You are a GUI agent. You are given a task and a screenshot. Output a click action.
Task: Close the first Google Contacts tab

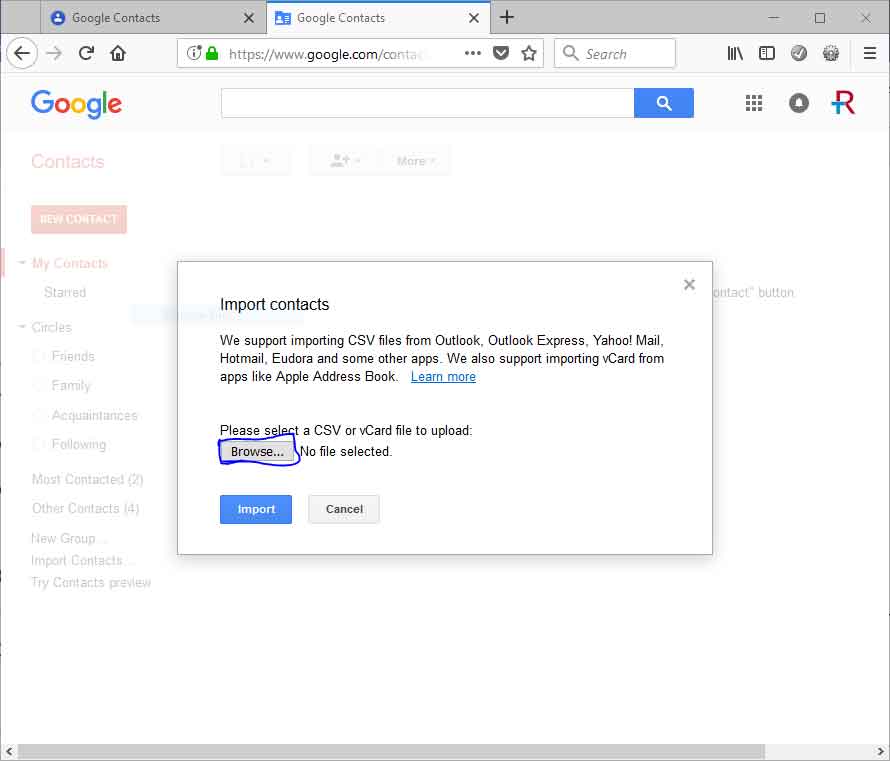pyautogui.click(x=249, y=18)
